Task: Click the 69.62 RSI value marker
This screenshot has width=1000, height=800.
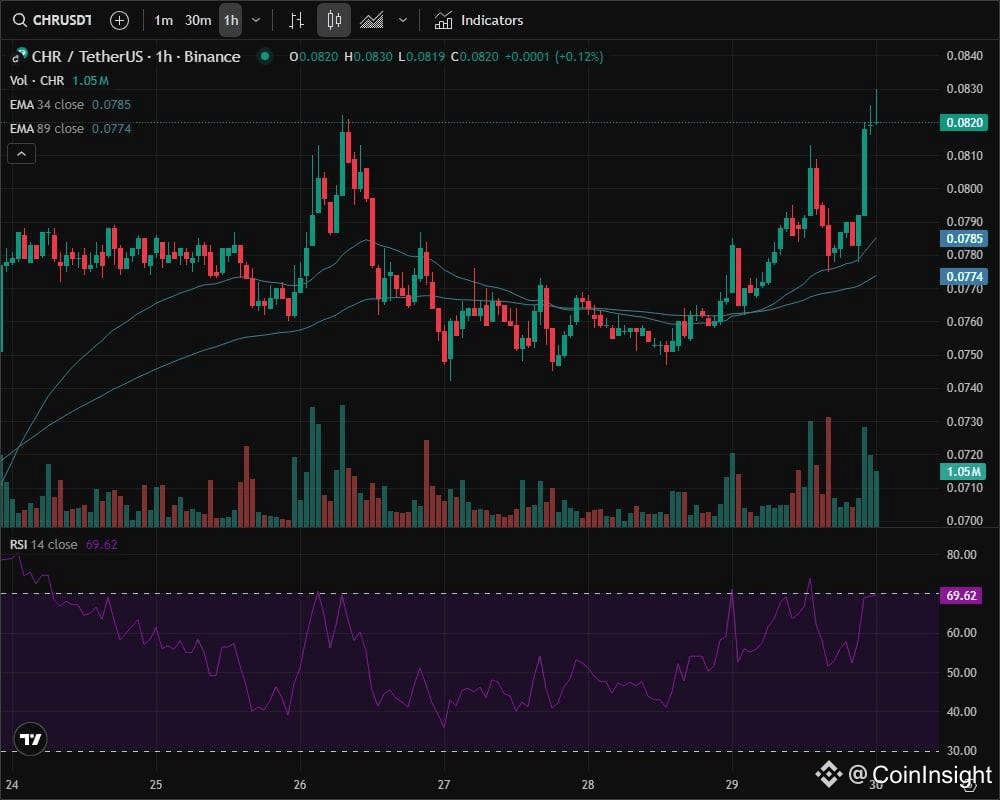Action: 963,595
